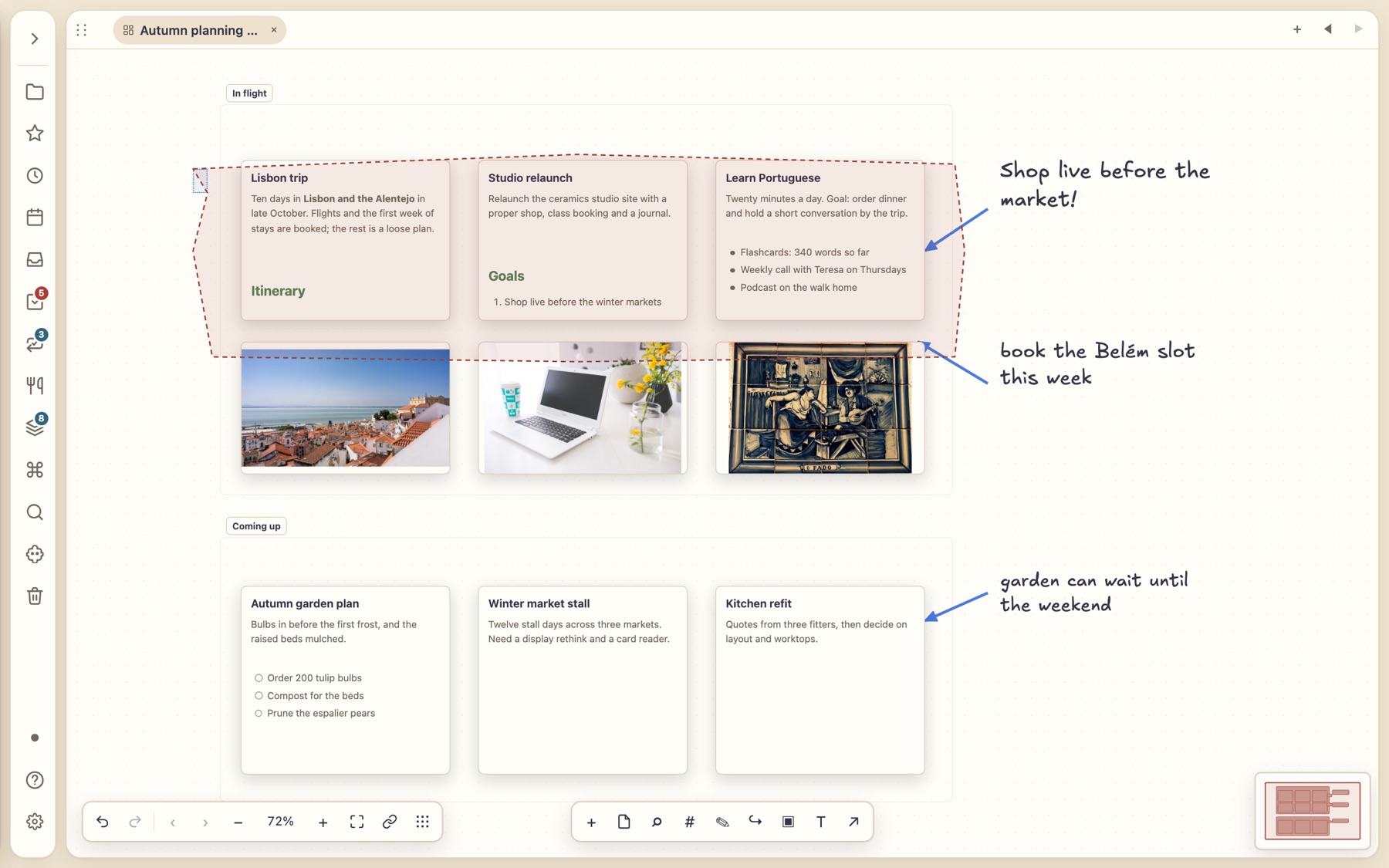Toggle the dot grid icon
Image resolution: width=1389 pixels, height=868 pixels.
click(423, 822)
